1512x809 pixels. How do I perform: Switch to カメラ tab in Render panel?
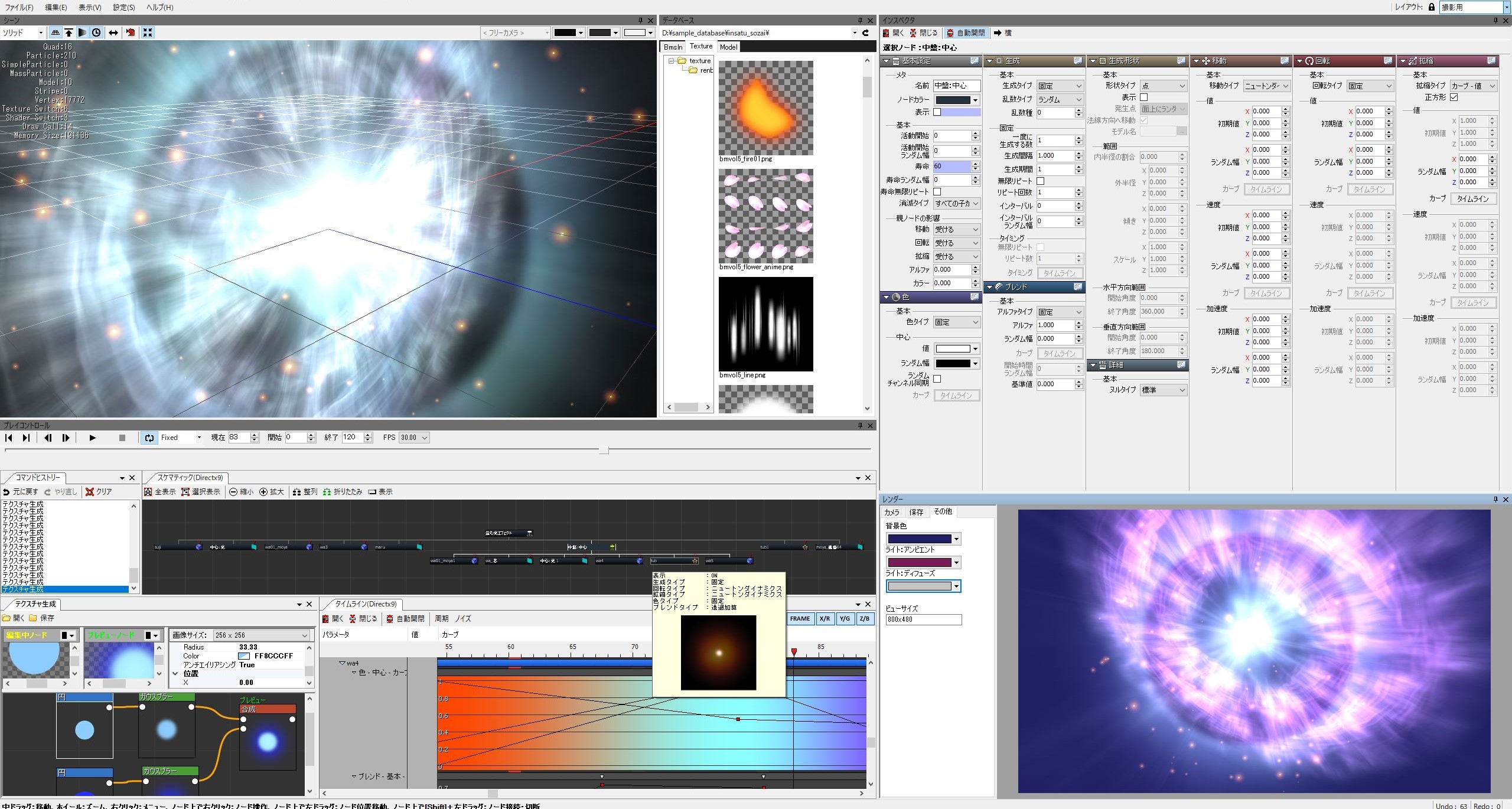pyautogui.click(x=892, y=512)
